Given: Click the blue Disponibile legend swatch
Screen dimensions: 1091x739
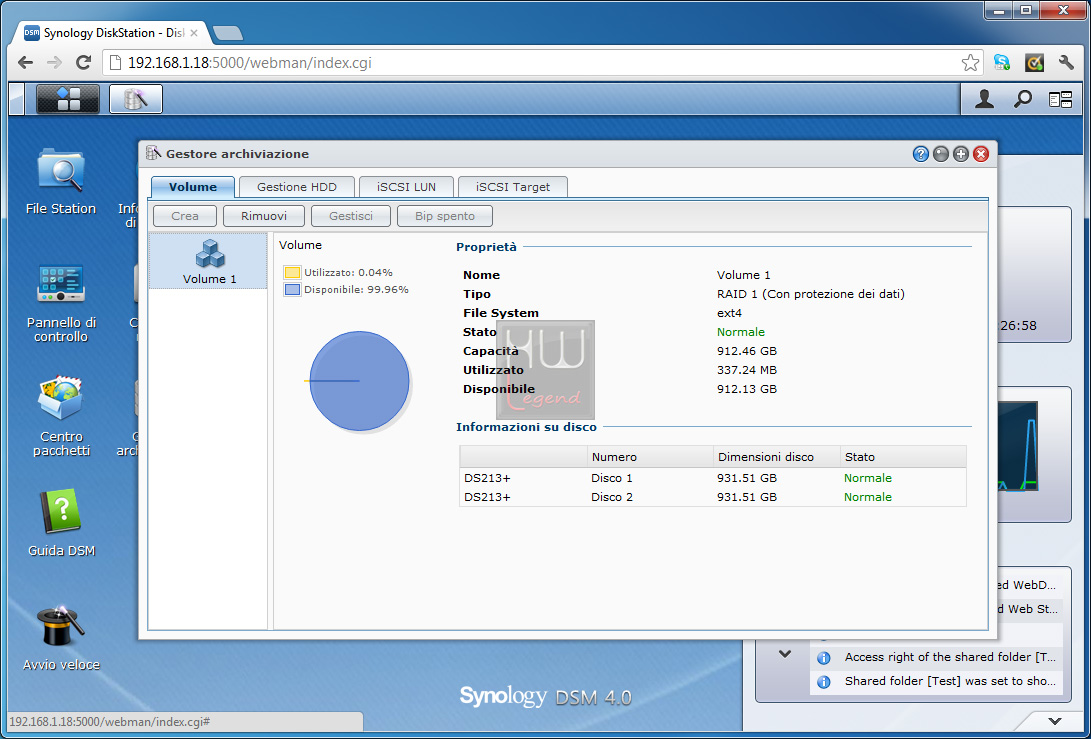Looking at the screenshot, I should pyautogui.click(x=292, y=289).
